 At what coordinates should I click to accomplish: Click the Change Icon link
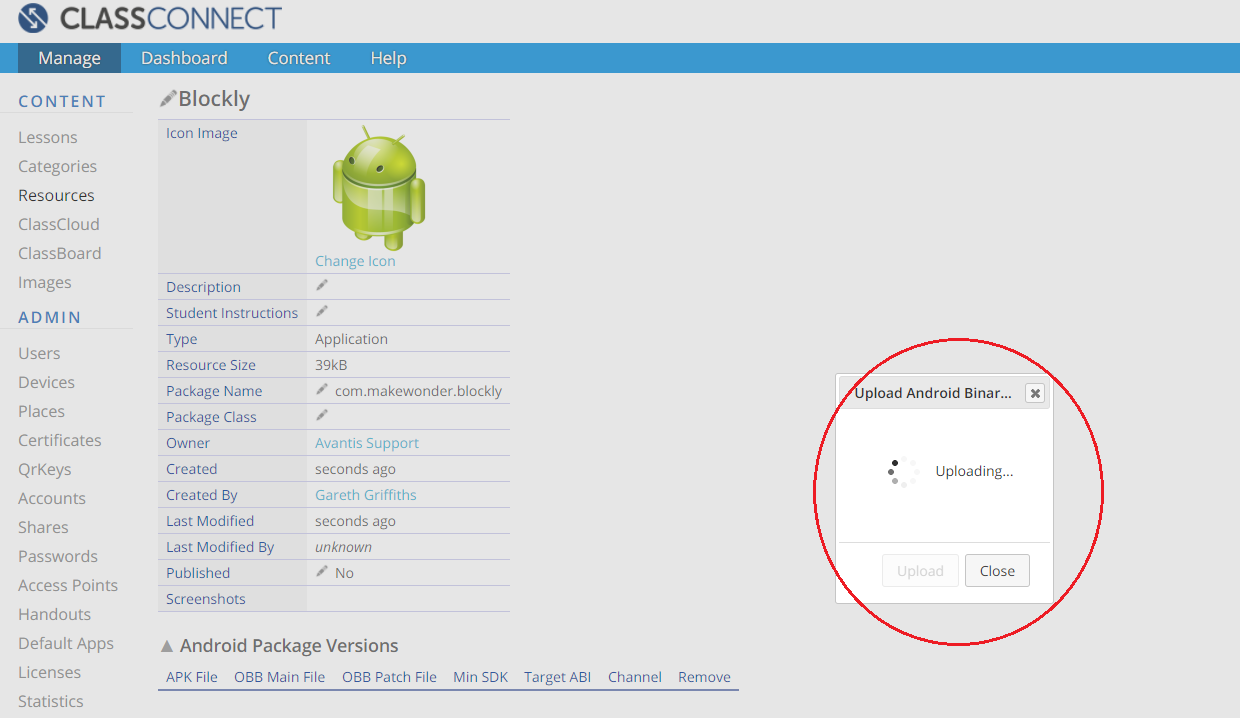[355, 261]
